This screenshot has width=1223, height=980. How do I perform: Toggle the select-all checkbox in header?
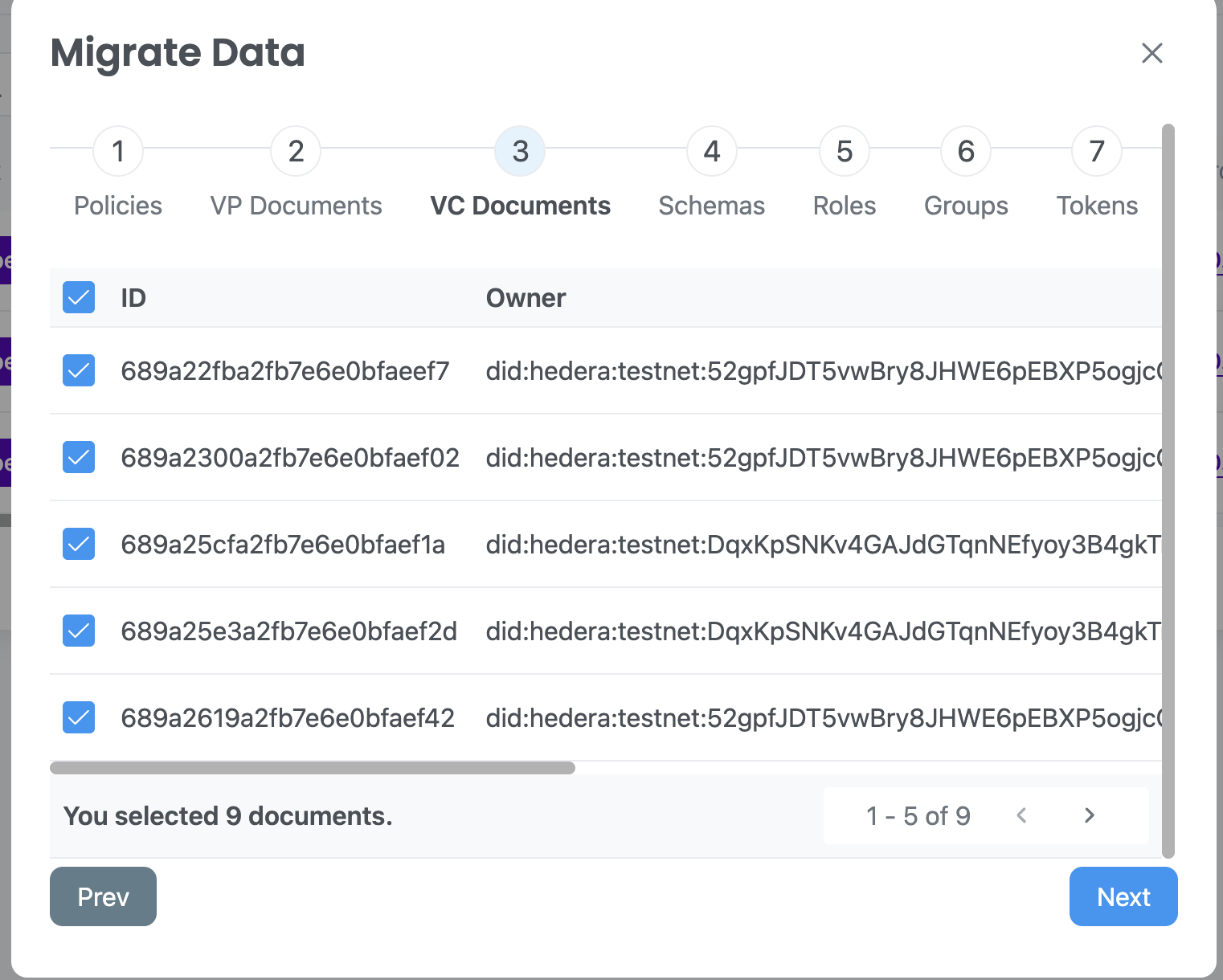click(x=79, y=298)
